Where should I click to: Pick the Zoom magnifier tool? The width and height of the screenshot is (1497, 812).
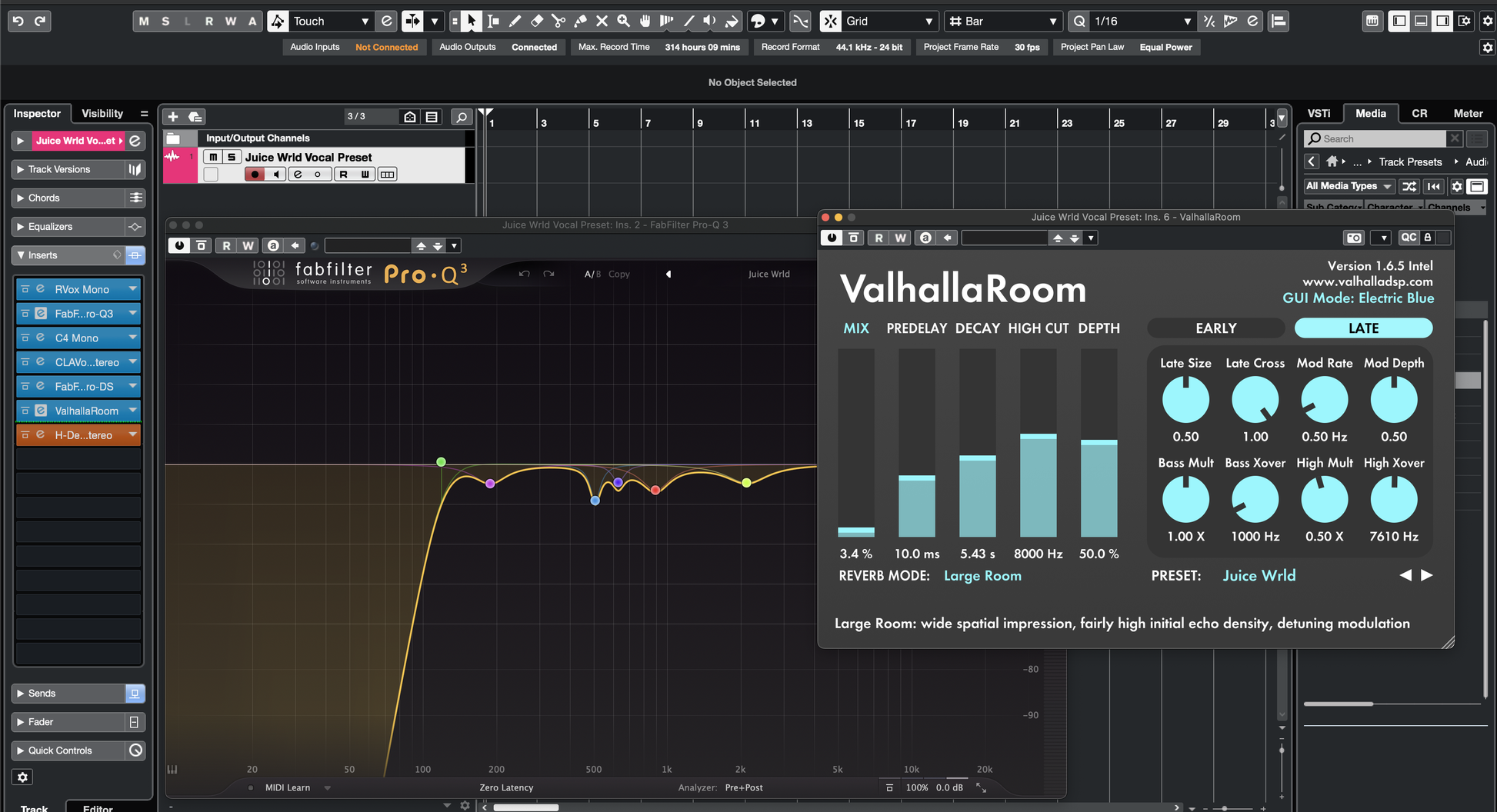(624, 22)
